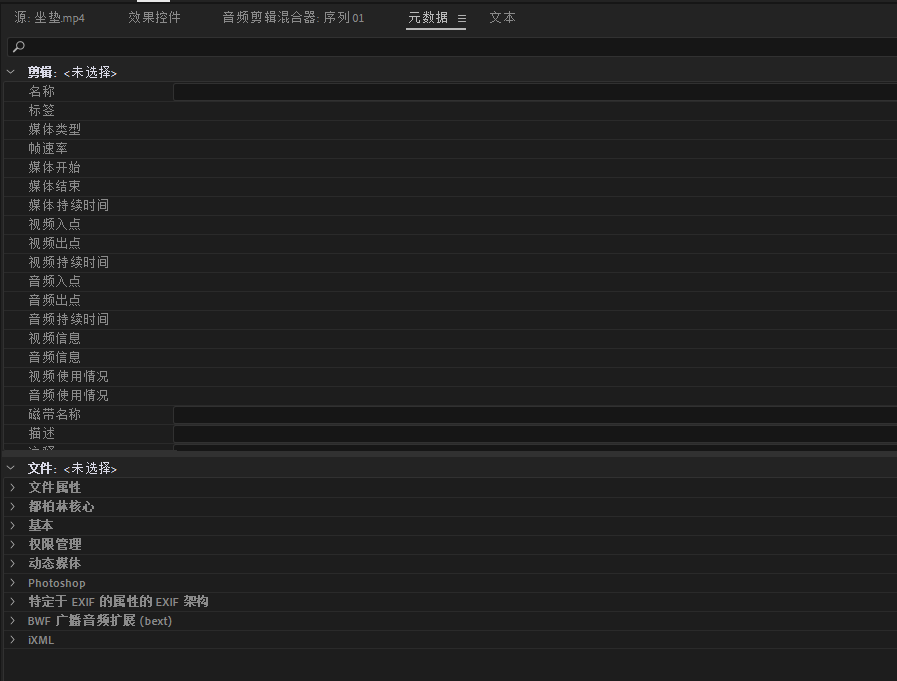The image size is (897, 681).
Task: Select the 文本 tab
Action: coord(502,18)
